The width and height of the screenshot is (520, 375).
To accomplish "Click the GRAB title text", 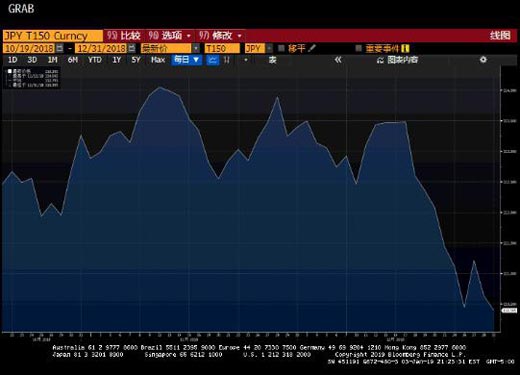I will pos(21,9).
